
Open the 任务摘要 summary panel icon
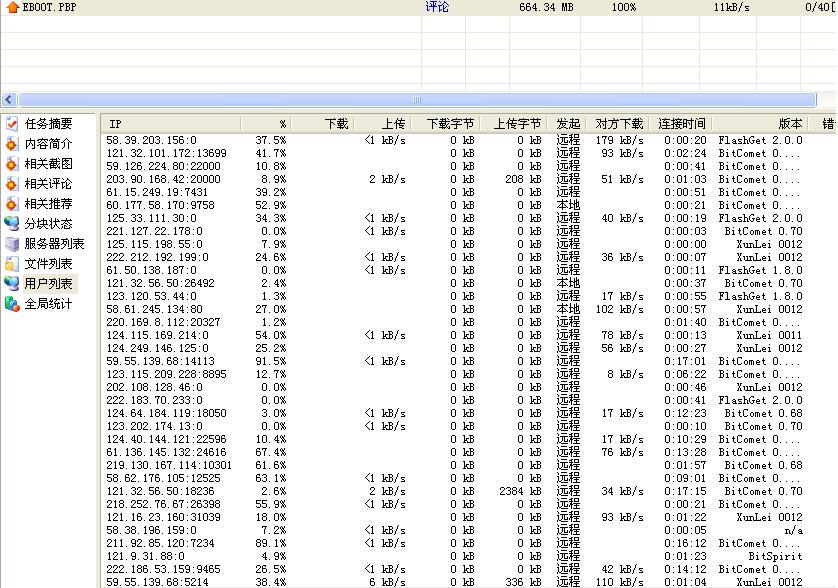click(12, 124)
